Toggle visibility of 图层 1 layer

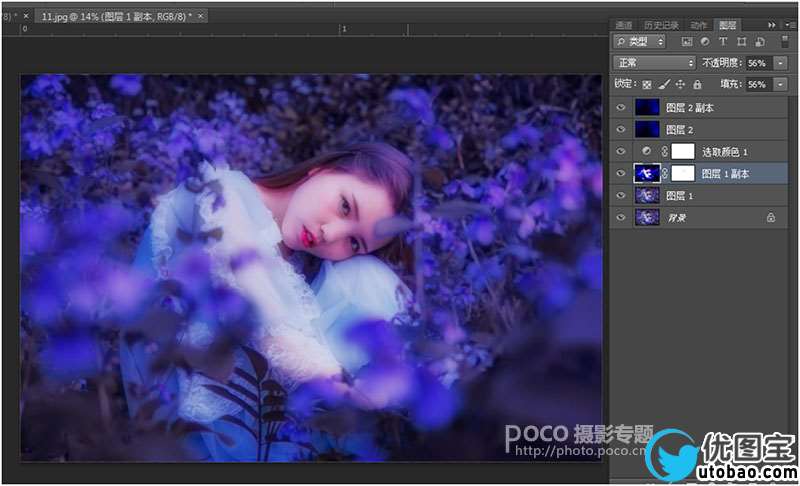pyautogui.click(x=620, y=196)
